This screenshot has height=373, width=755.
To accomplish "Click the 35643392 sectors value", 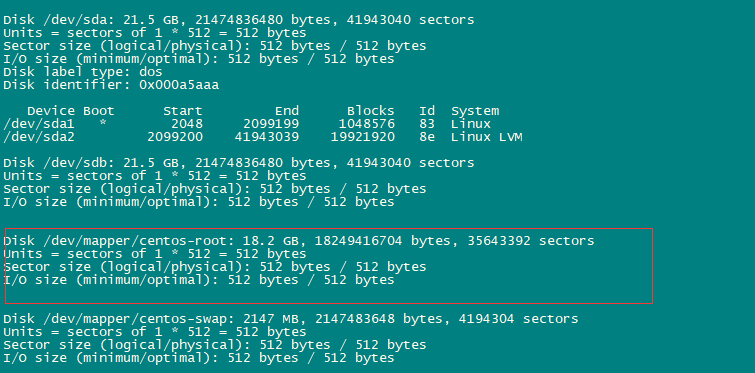I will coord(531,241).
